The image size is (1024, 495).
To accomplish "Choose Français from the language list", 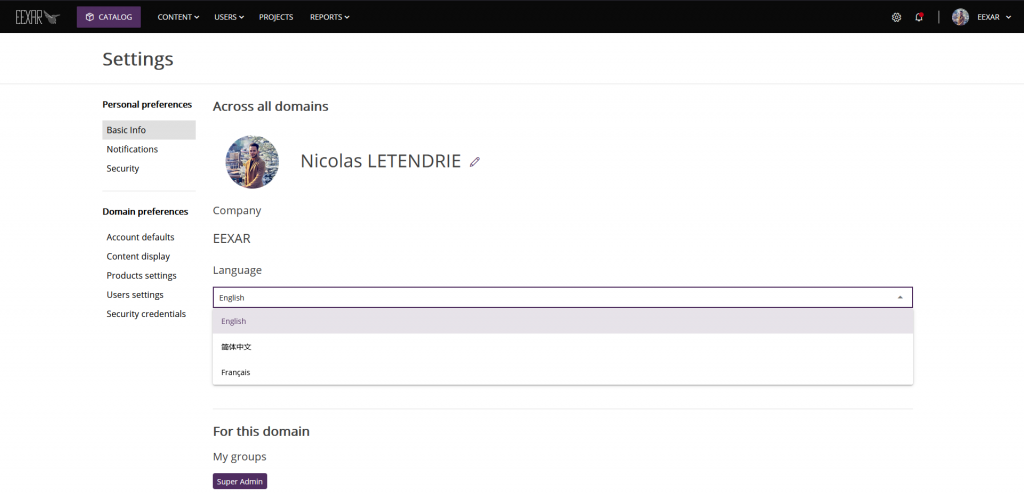I will (x=562, y=372).
